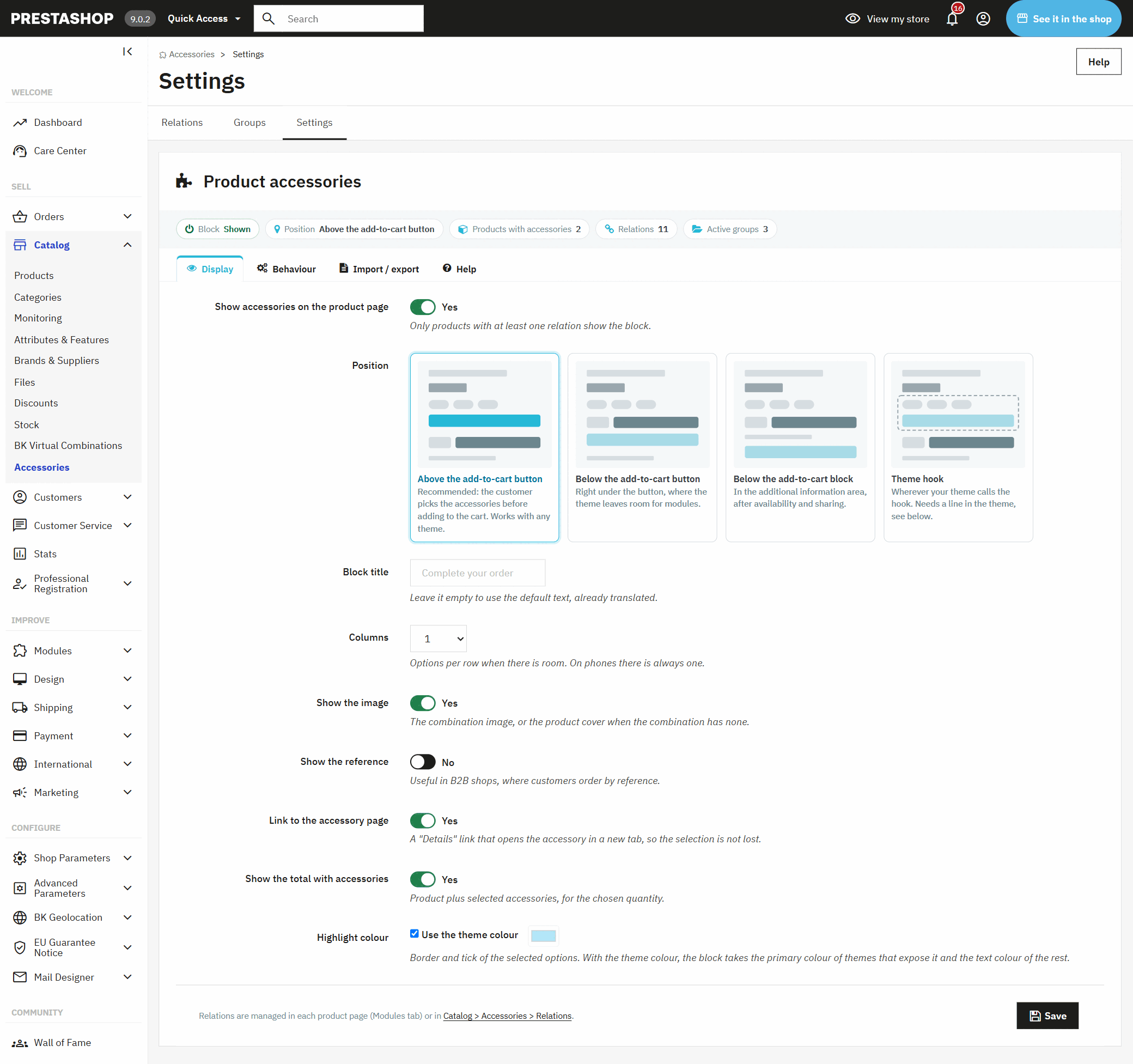Open the notifications bell
Screen dimensions: 1133x1064
pyautogui.click(x=952, y=19)
